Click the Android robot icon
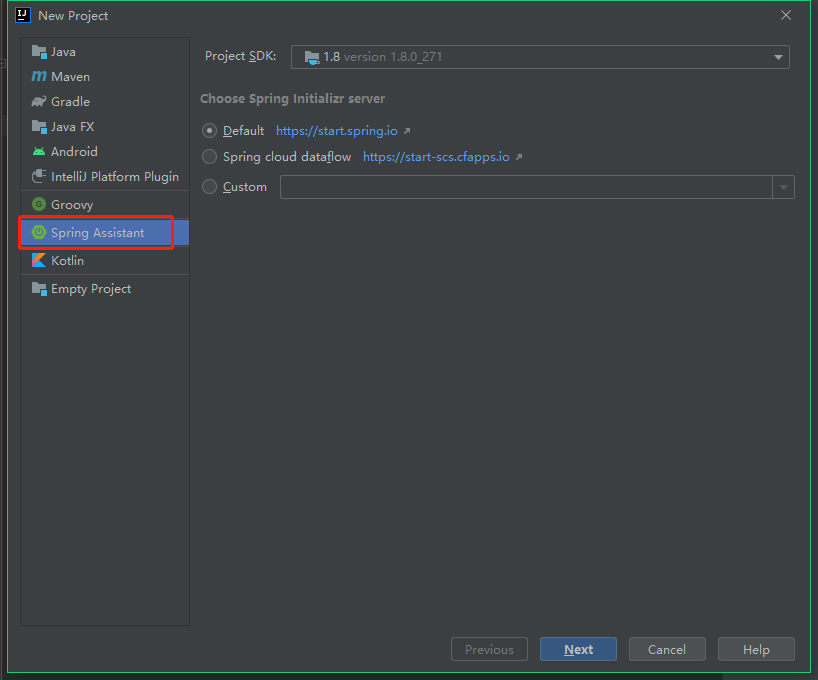 point(39,151)
